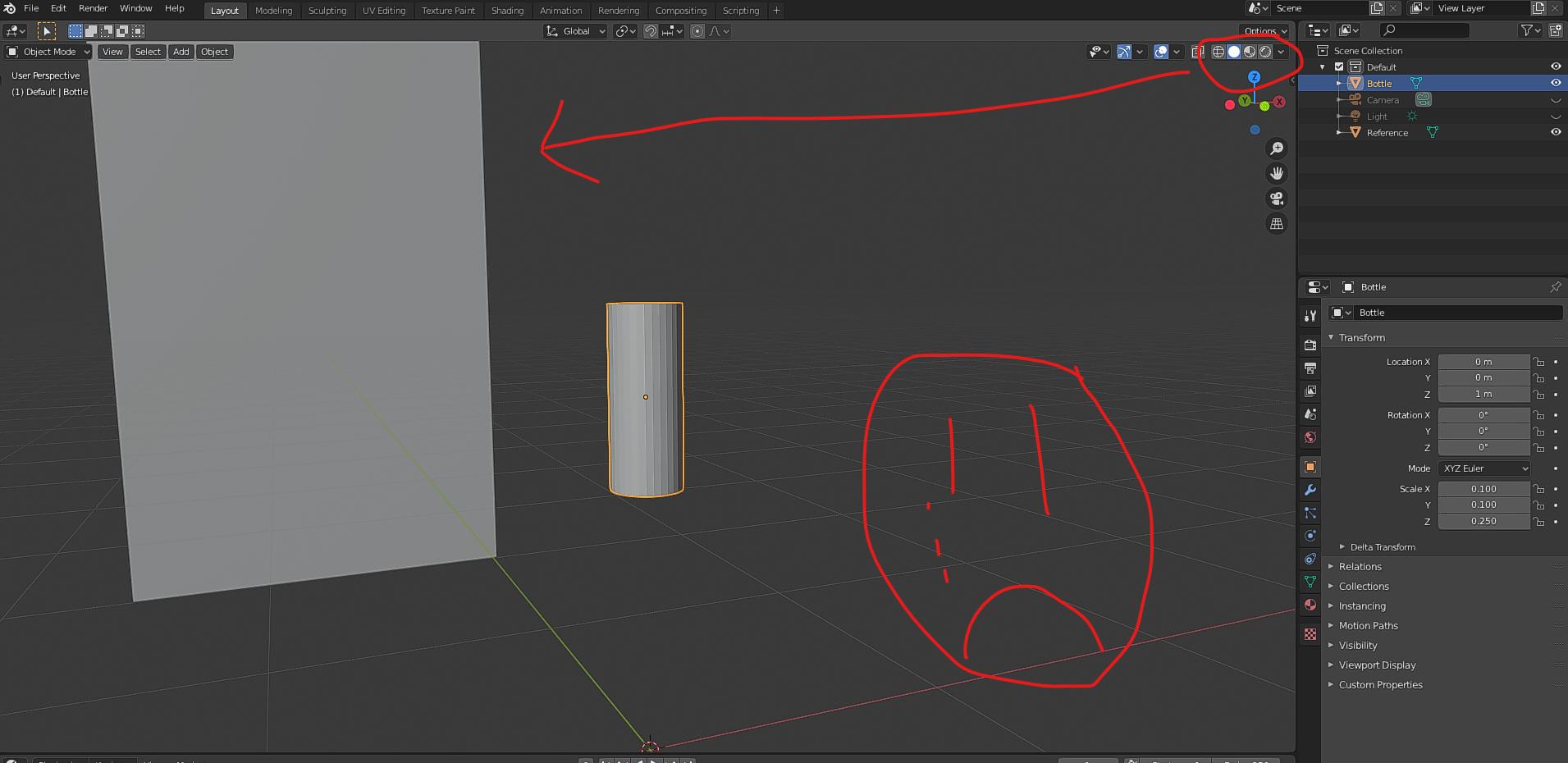Screen dimensions: 1568x763
Task: Hide the Bottle object in the outliner
Action: [x=1556, y=83]
